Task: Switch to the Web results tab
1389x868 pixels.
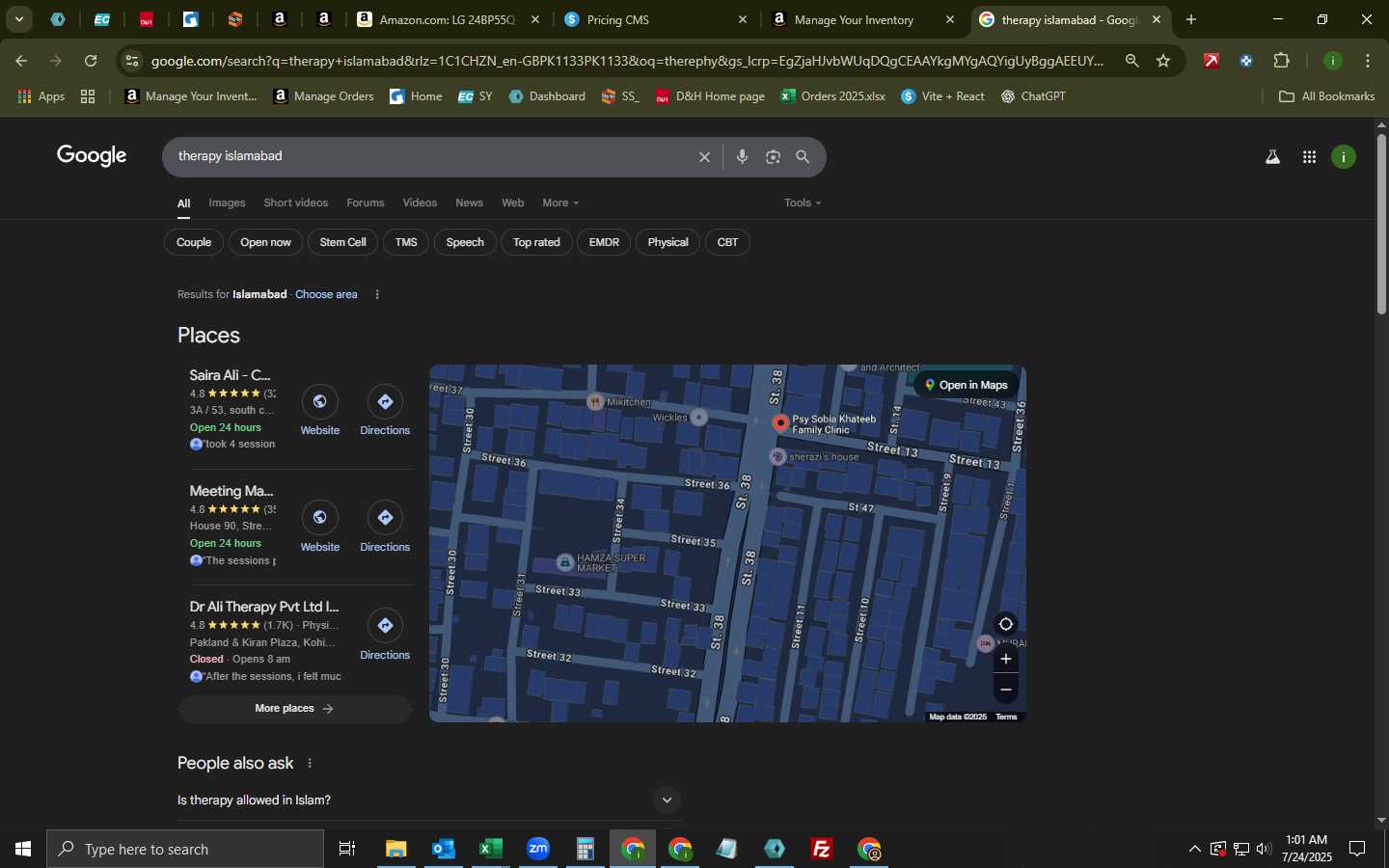Action: click(x=513, y=203)
